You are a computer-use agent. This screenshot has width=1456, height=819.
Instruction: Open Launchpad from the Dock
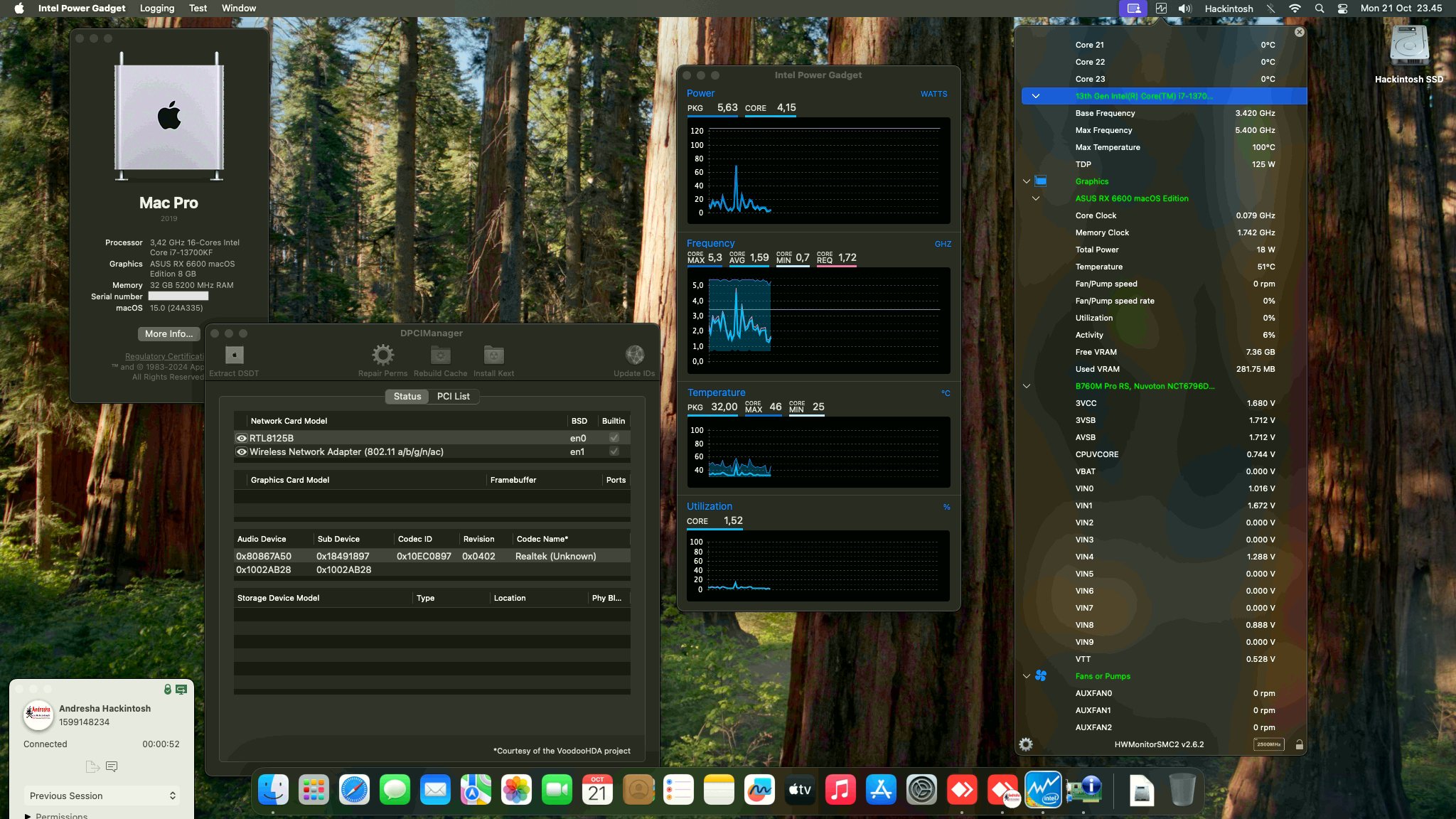pyautogui.click(x=314, y=789)
